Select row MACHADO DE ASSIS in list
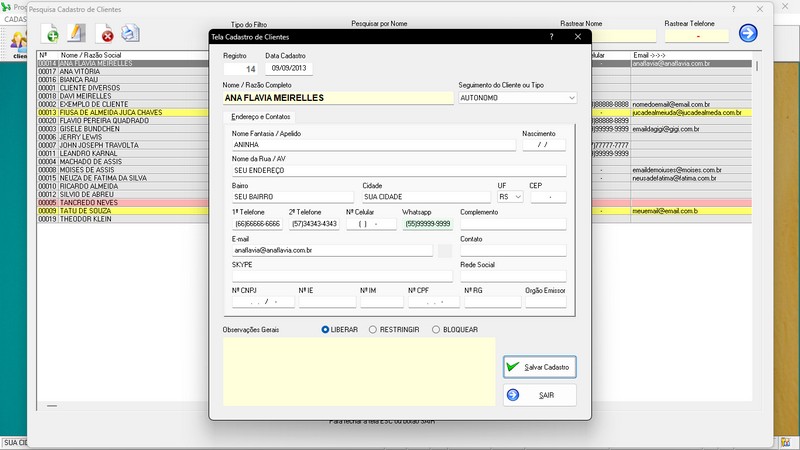Screen dimensions: 800x450 [x=122, y=162]
